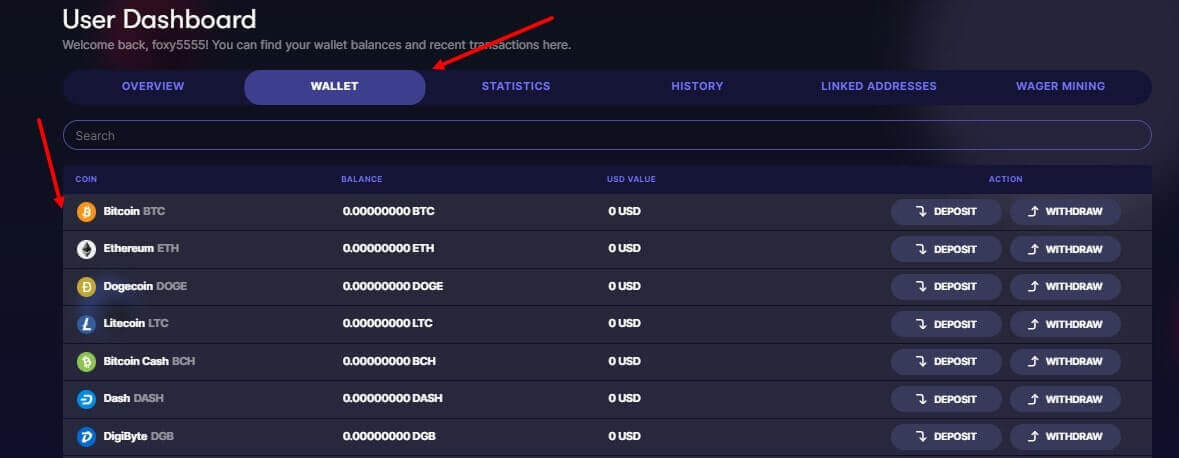Screen dimensions: 1179x458
Task: Click the Litecoin coin icon
Action: 86,324
